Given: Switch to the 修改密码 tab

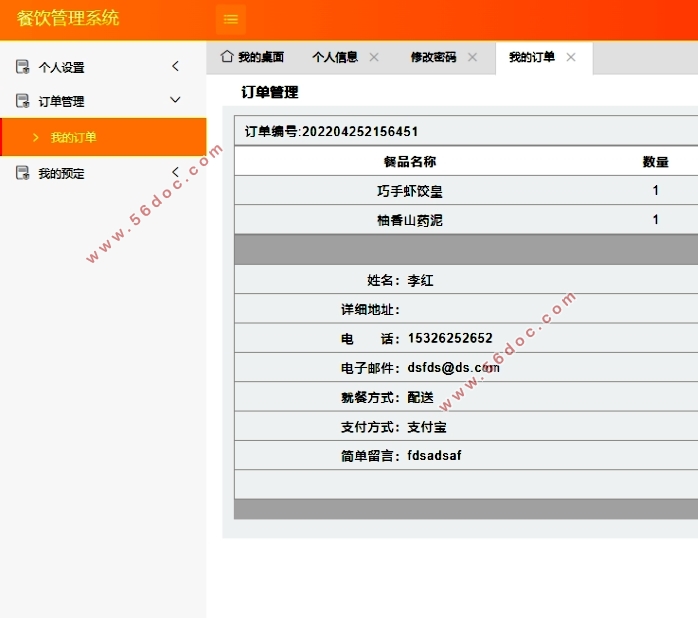Looking at the screenshot, I should pyautogui.click(x=433, y=57).
